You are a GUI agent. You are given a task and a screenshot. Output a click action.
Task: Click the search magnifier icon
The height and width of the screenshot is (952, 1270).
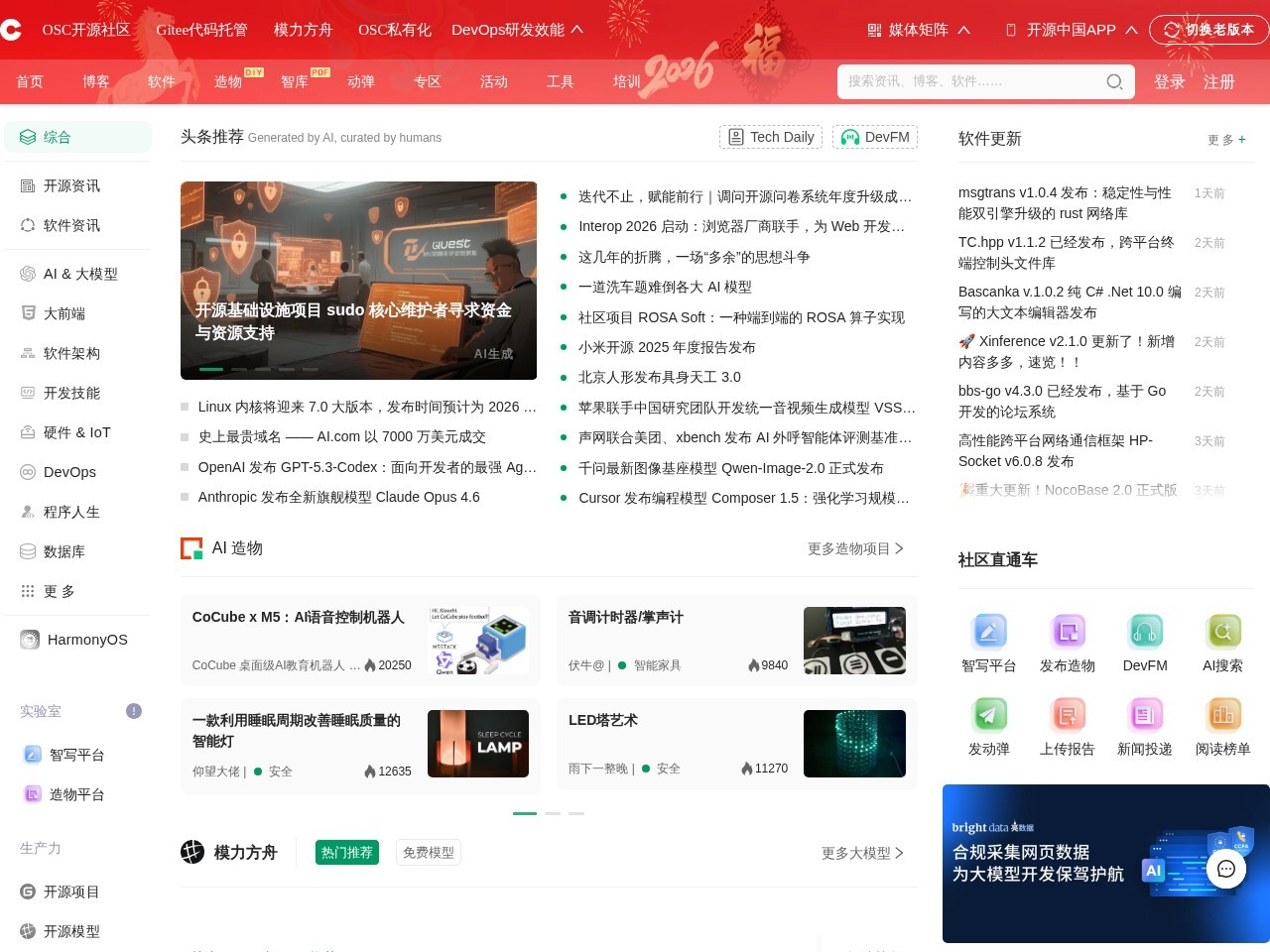1114,81
